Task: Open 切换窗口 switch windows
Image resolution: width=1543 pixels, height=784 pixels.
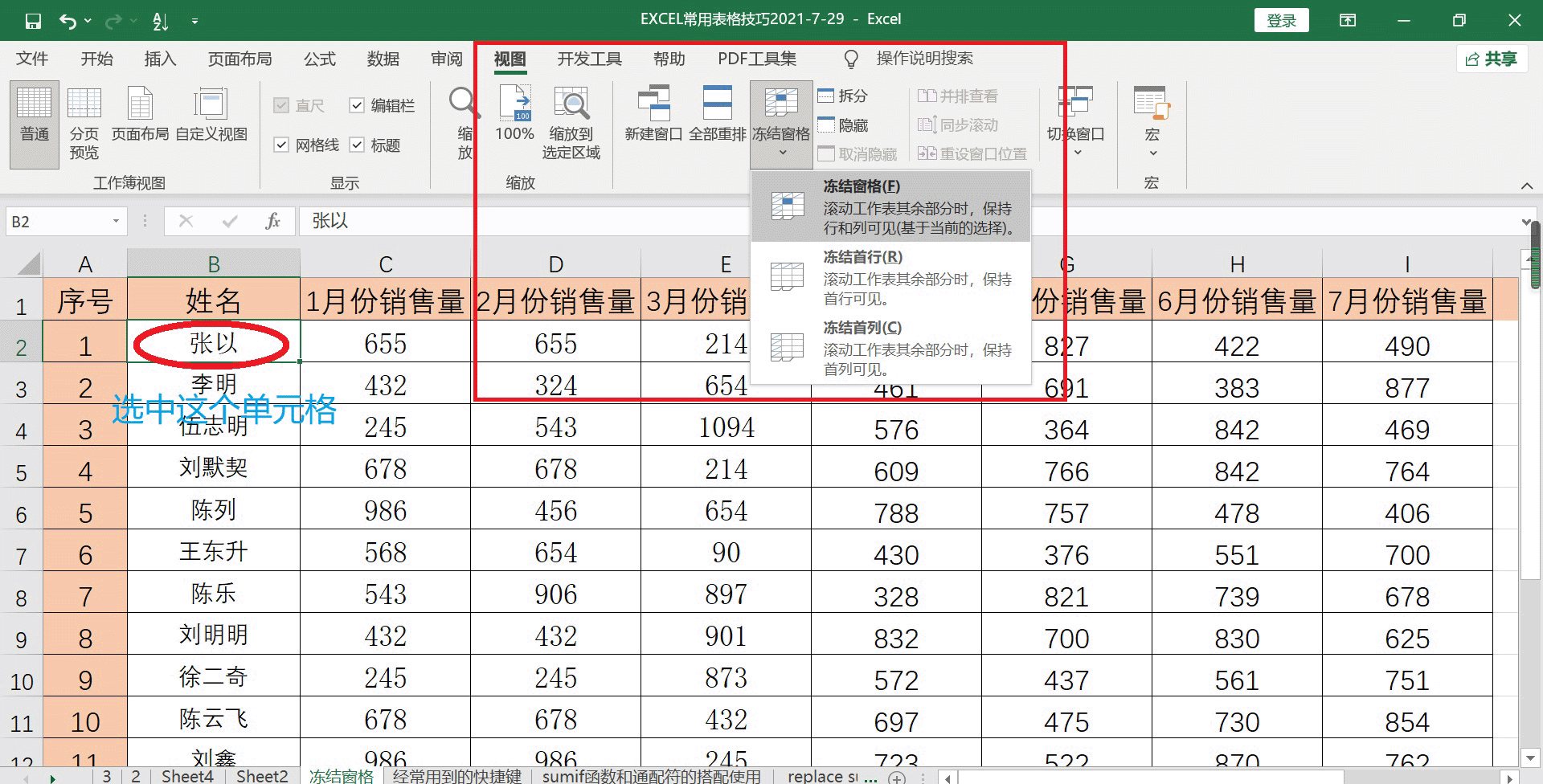Action: (x=1075, y=122)
